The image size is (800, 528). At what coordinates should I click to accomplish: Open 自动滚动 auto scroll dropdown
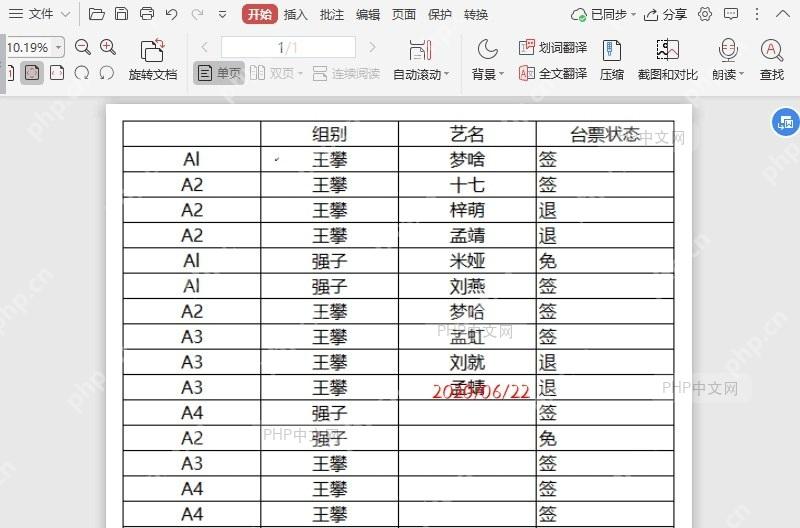(421, 60)
